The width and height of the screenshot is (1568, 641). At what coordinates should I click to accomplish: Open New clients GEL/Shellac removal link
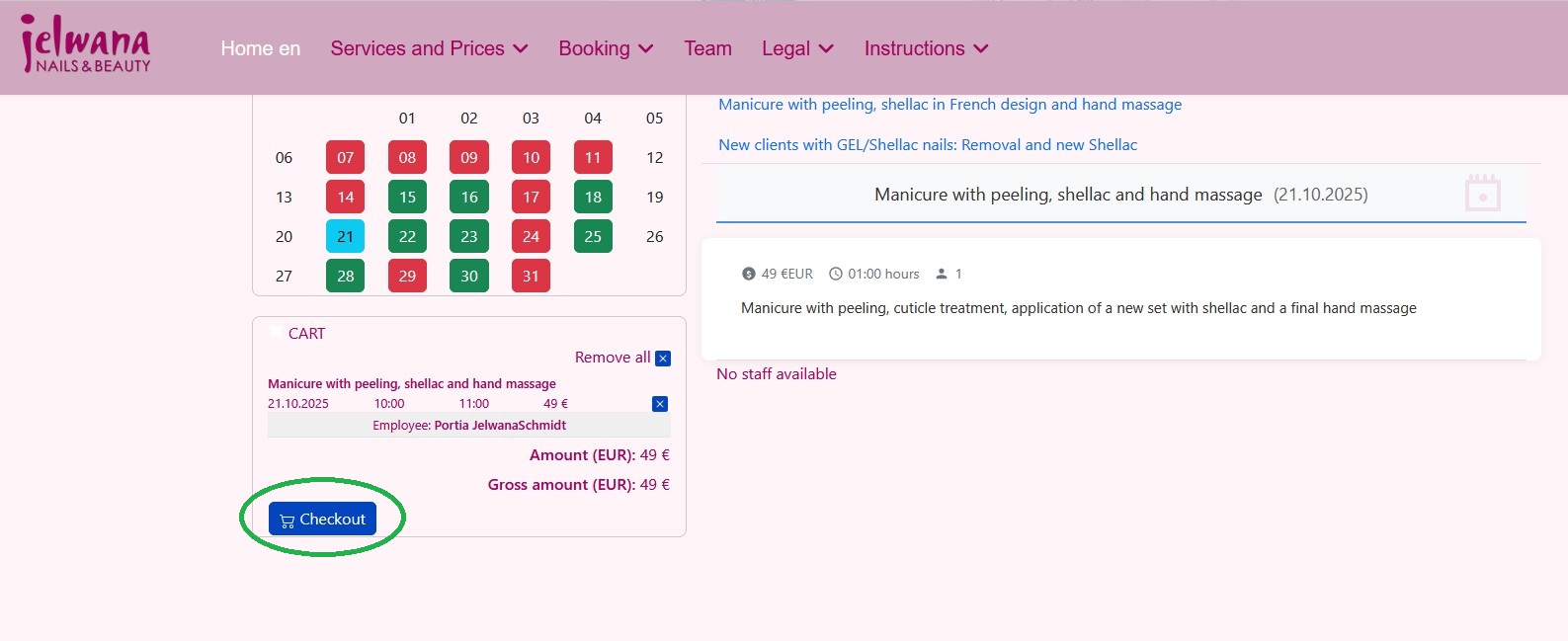927,145
